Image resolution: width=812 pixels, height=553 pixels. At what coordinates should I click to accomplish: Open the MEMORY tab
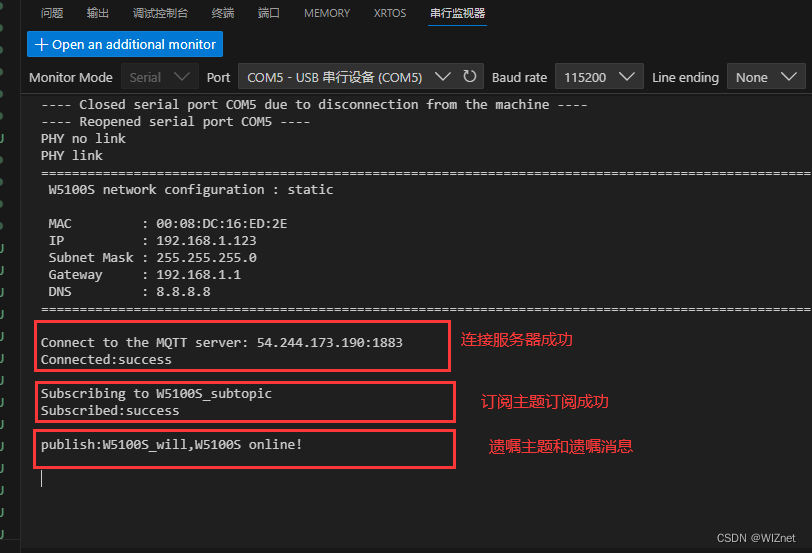(327, 13)
